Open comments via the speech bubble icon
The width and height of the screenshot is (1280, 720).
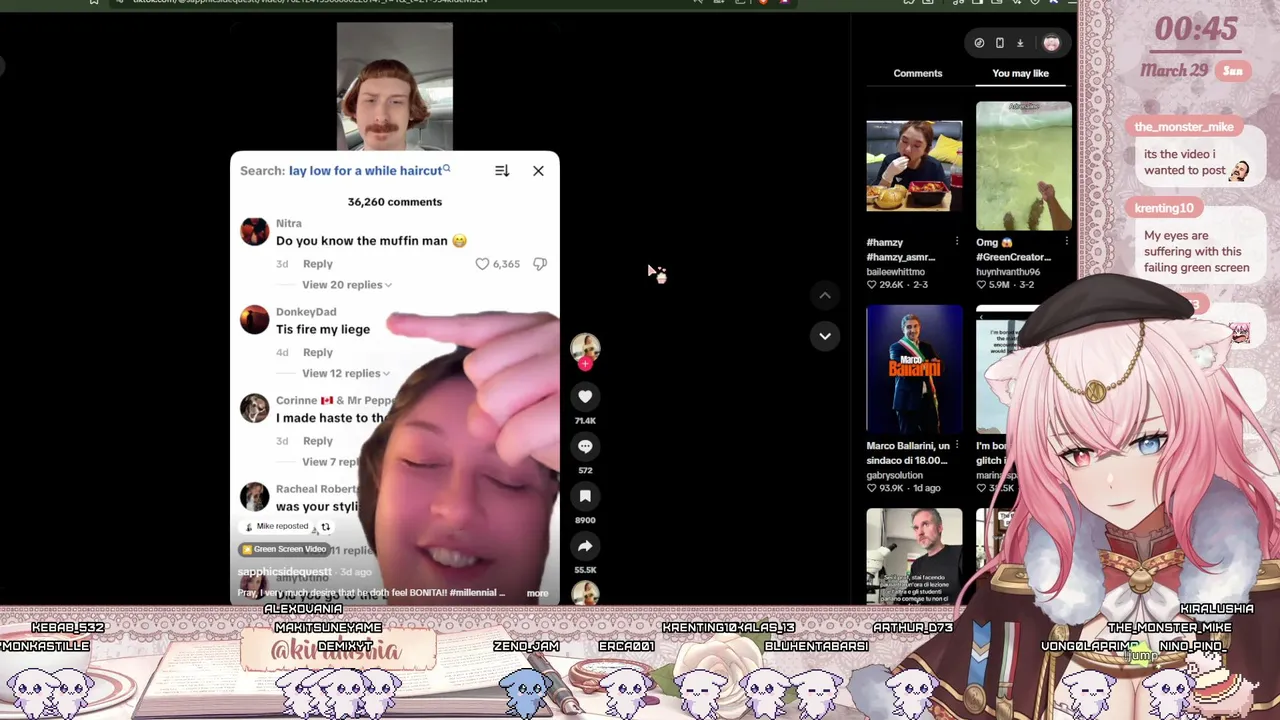point(585,447)
